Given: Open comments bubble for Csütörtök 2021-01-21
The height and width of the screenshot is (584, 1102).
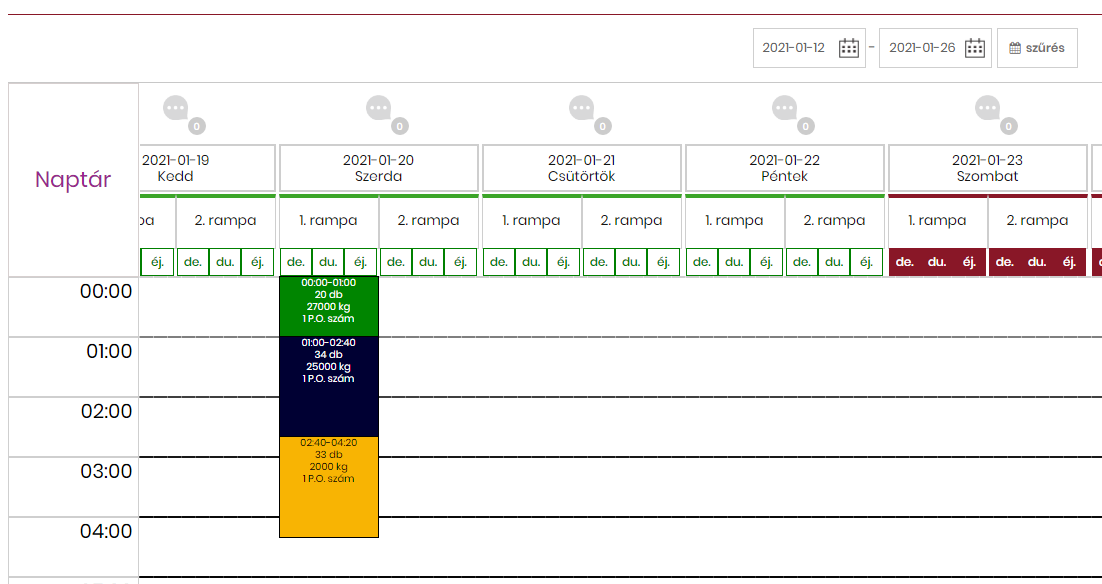Looking at the screenshot, I should 581,108.
